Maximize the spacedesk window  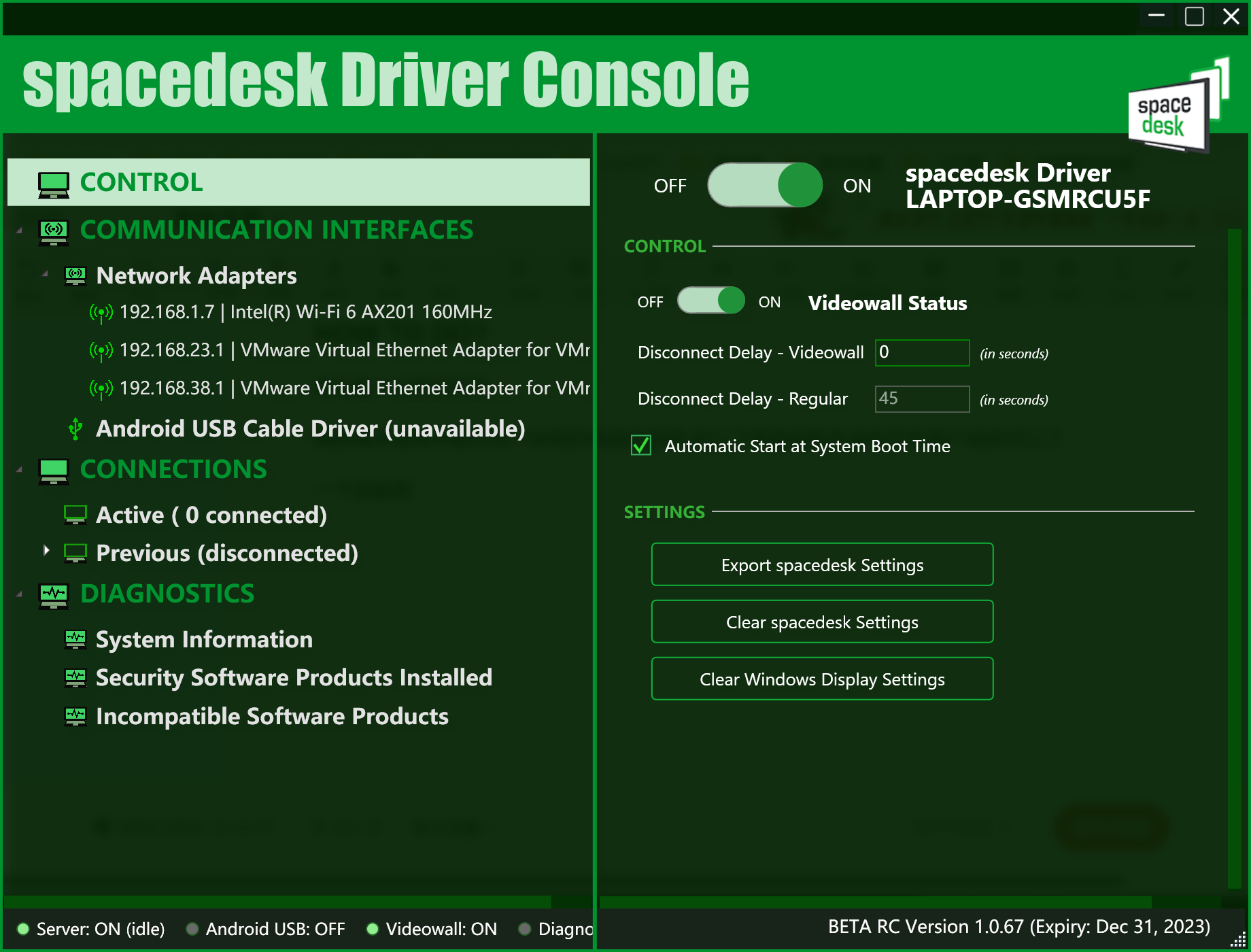[1195, 16]
